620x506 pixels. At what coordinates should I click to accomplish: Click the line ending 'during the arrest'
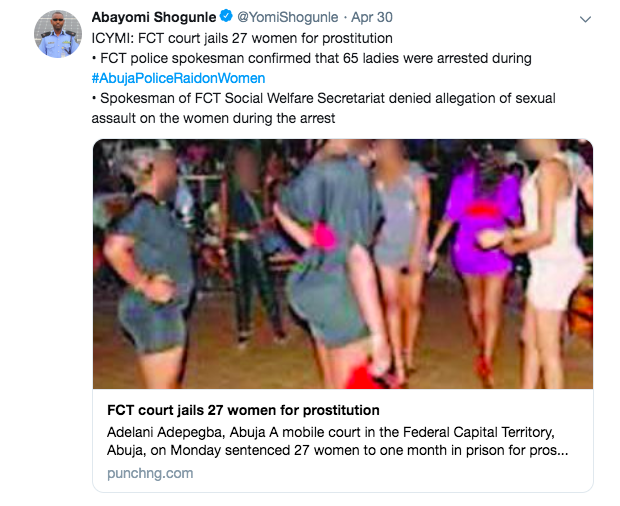213,118
